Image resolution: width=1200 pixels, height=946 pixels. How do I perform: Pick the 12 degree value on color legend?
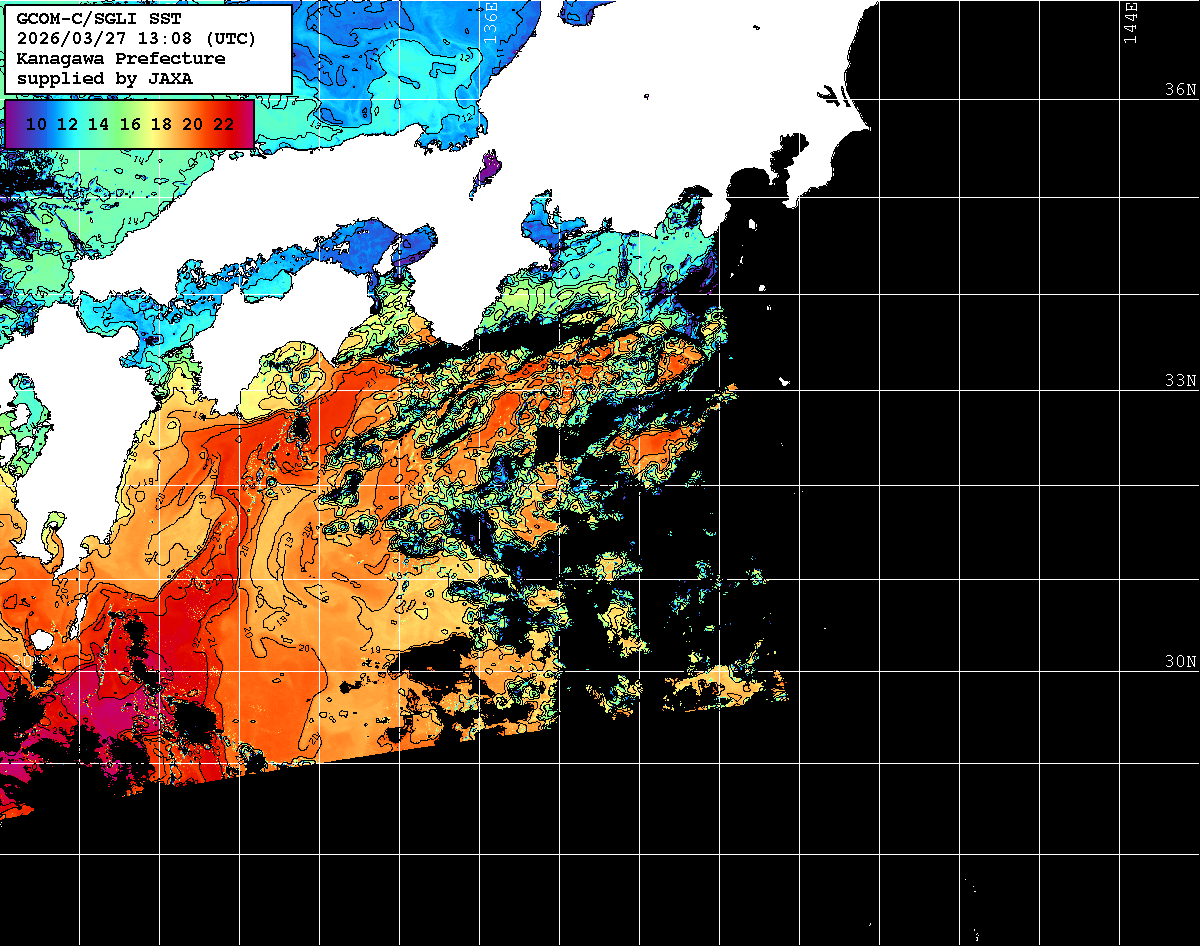(x=68, y=124)
